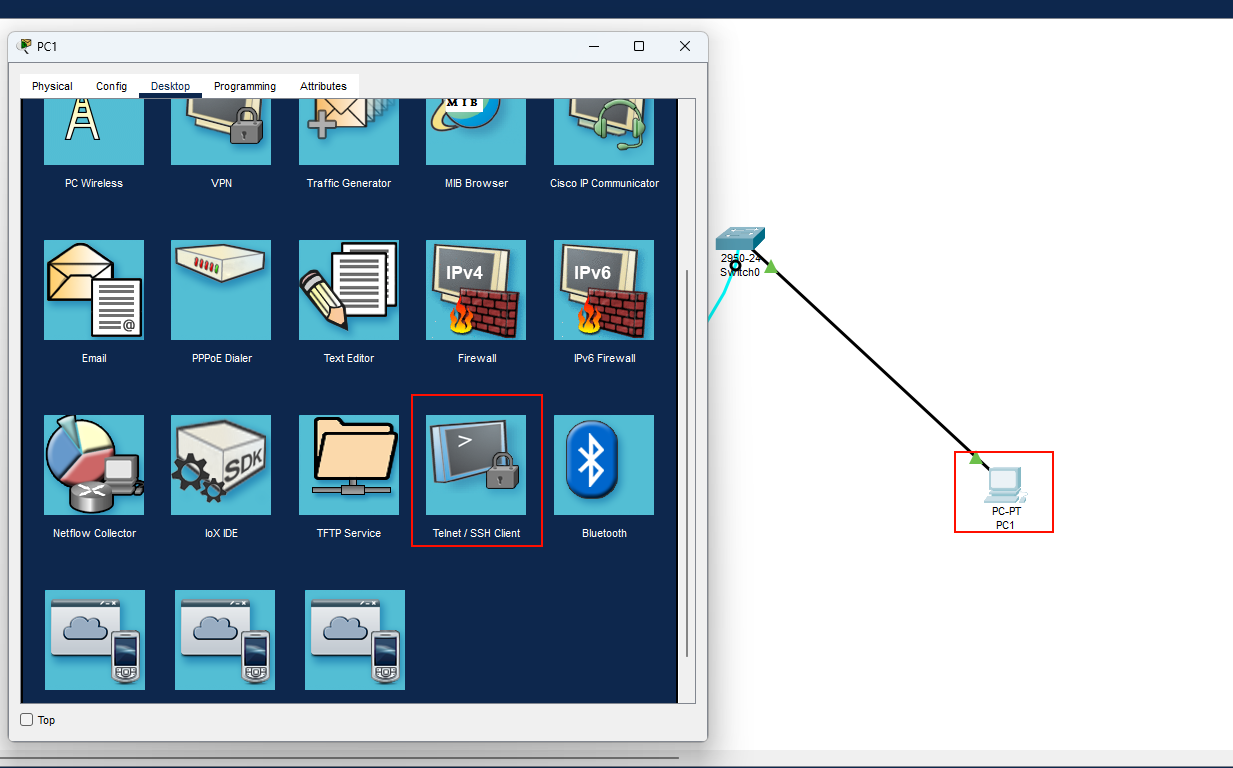The width and height of the screenshot is (1233, 768).
Task: Enable the Top checkbox
Action: (27, 720)
